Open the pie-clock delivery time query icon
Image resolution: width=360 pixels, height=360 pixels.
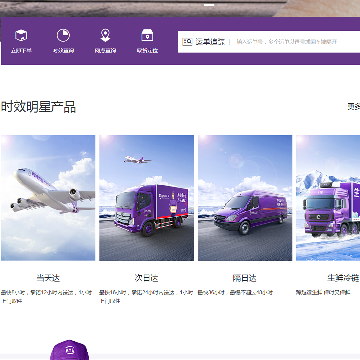[63, 35]
